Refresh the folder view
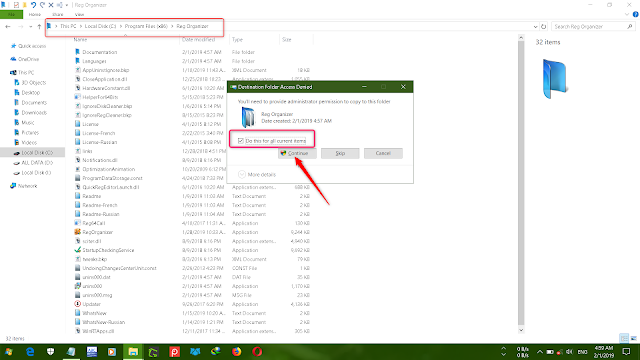 tap(543, 27)
